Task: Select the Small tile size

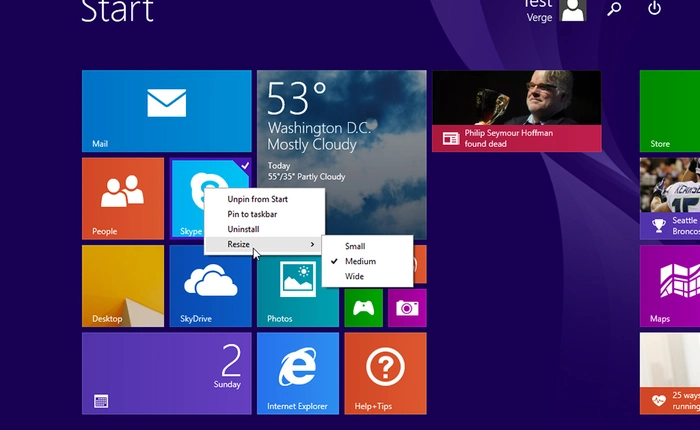Action: tap(355, 246)
